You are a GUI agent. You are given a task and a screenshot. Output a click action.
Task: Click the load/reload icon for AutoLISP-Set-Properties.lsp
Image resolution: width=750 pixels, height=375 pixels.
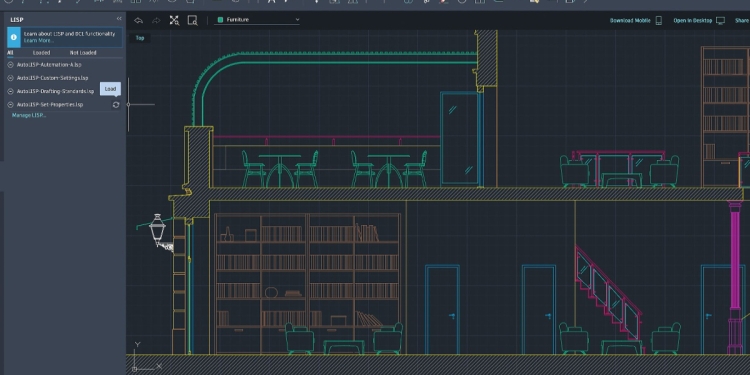tap(116, 105)
